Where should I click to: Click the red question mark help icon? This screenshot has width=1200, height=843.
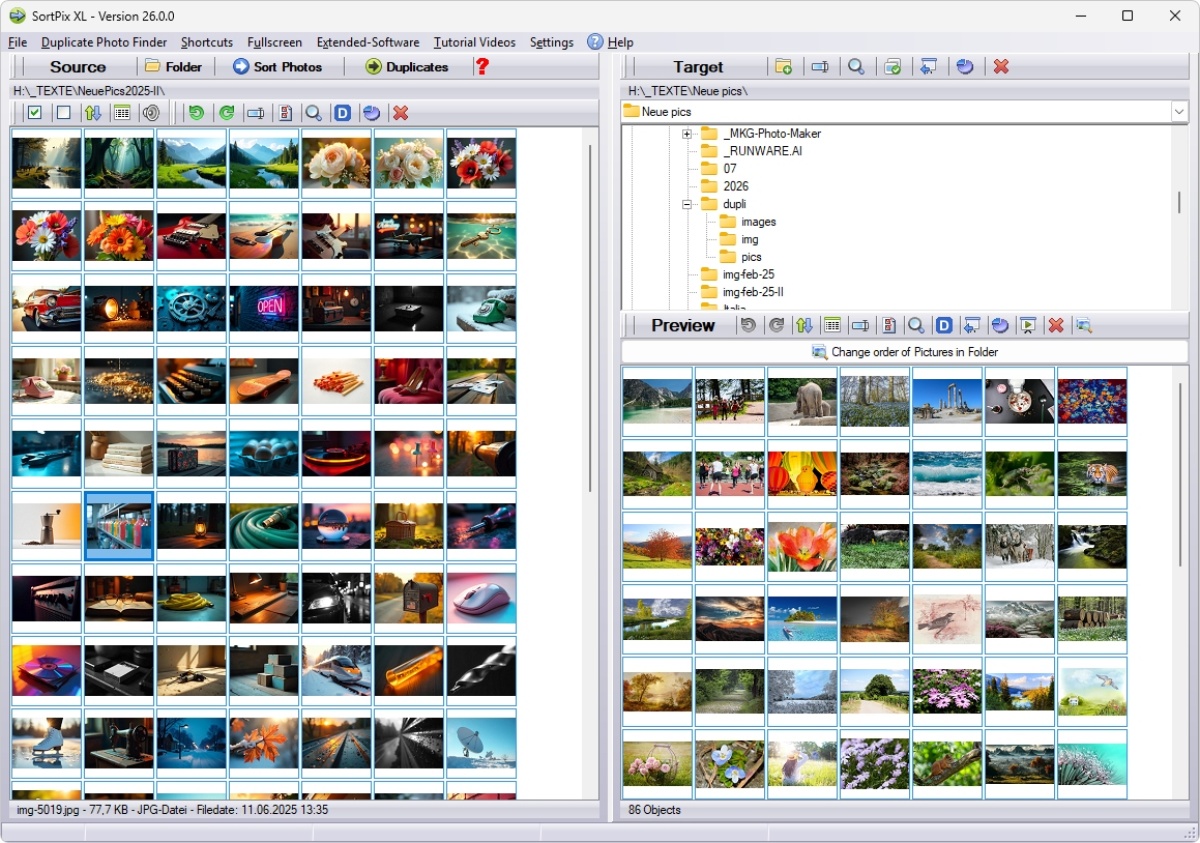tap(482, 67)
